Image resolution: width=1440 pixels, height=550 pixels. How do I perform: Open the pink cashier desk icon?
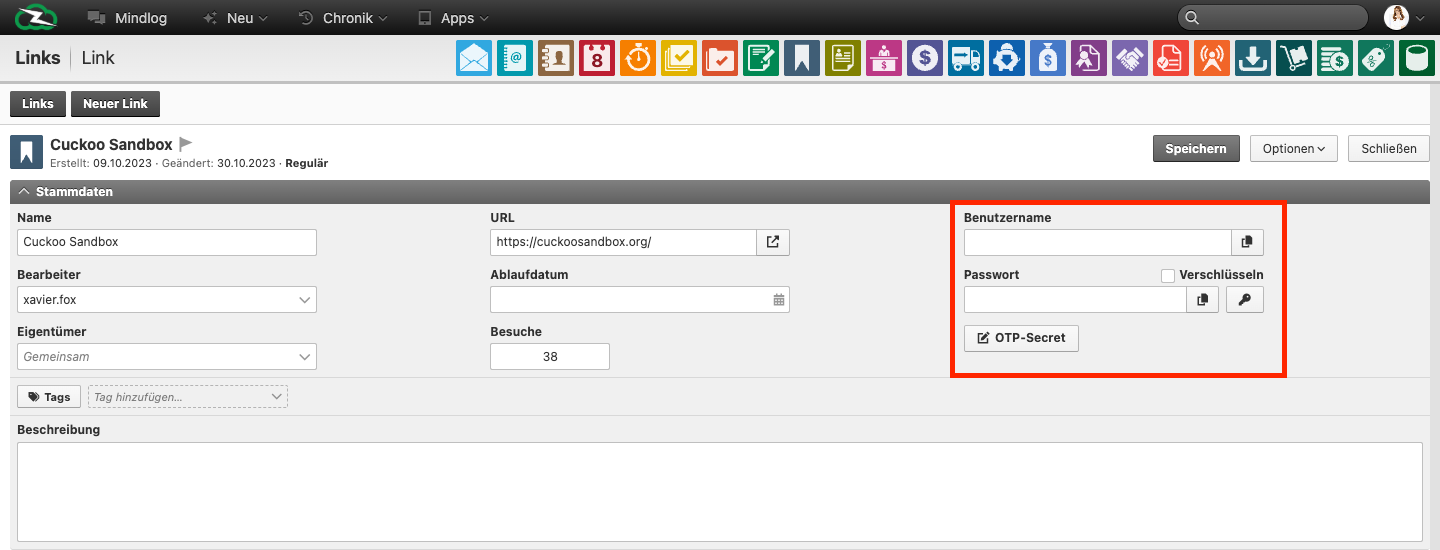click(884, 58)
